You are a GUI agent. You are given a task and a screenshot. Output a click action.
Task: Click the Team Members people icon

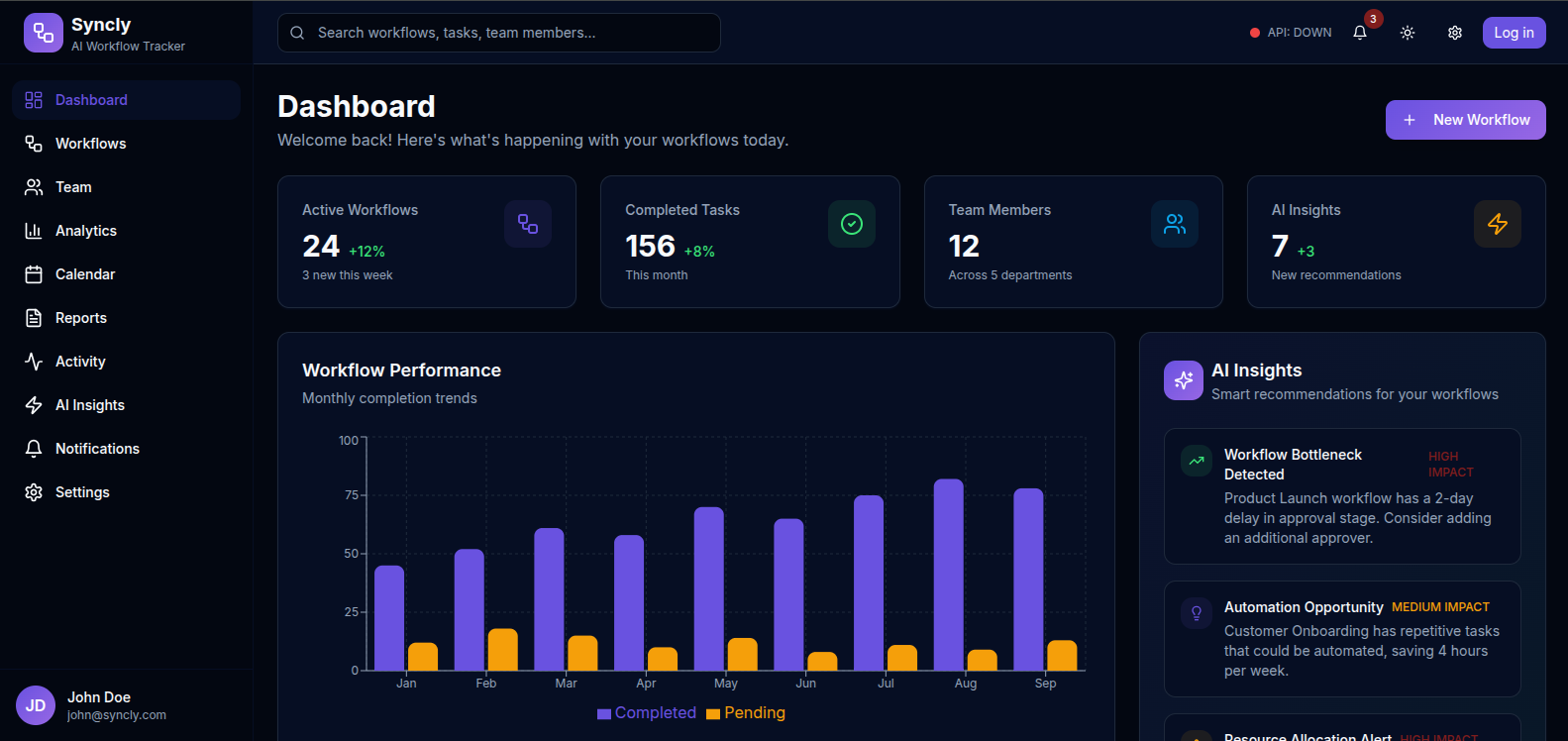click(1175, 224)
